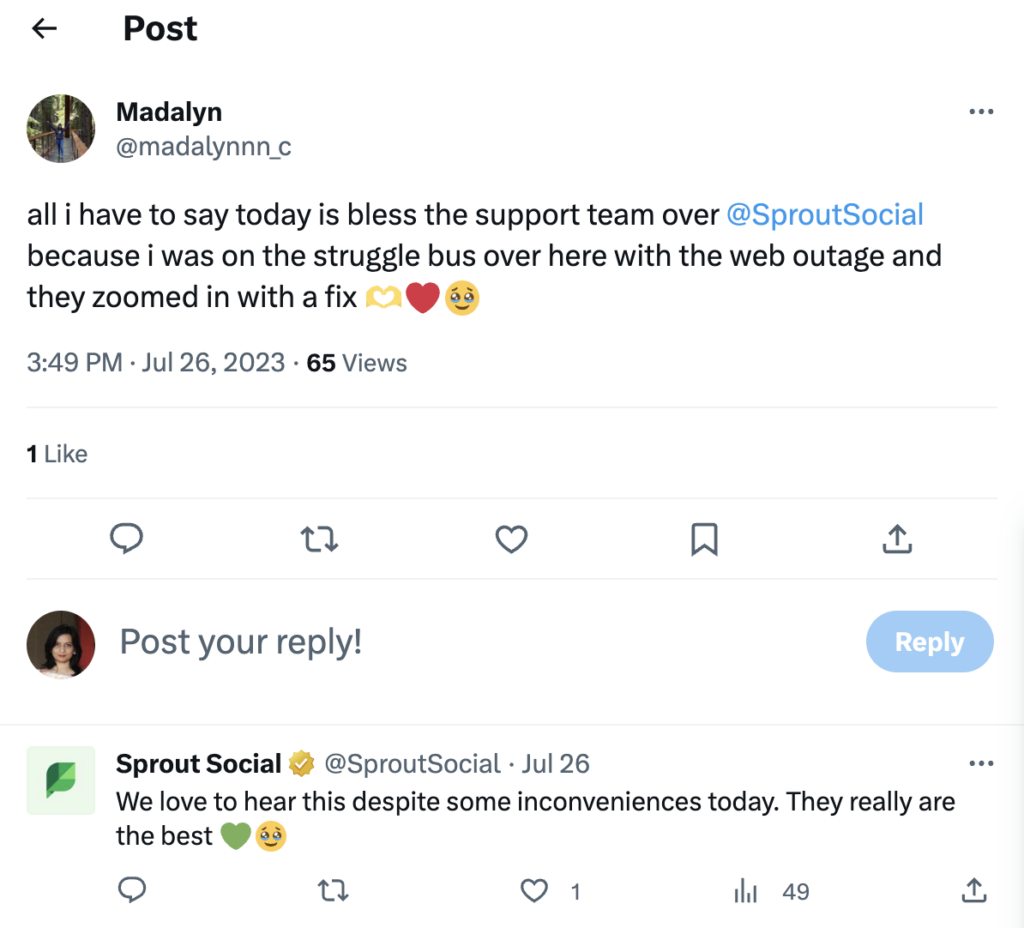Click Madalyn's profile avatar
This screenshot has width=1024, height=928.
61,129
